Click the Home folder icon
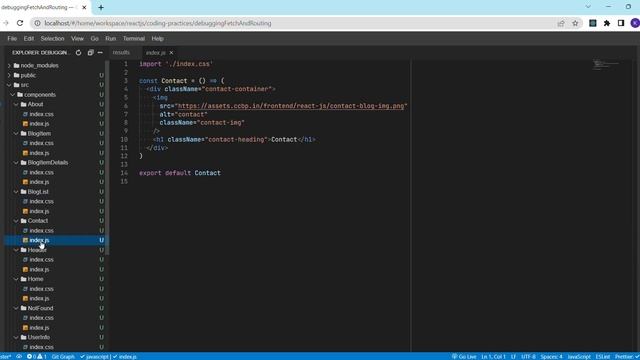640x360 pixels. 24,279
